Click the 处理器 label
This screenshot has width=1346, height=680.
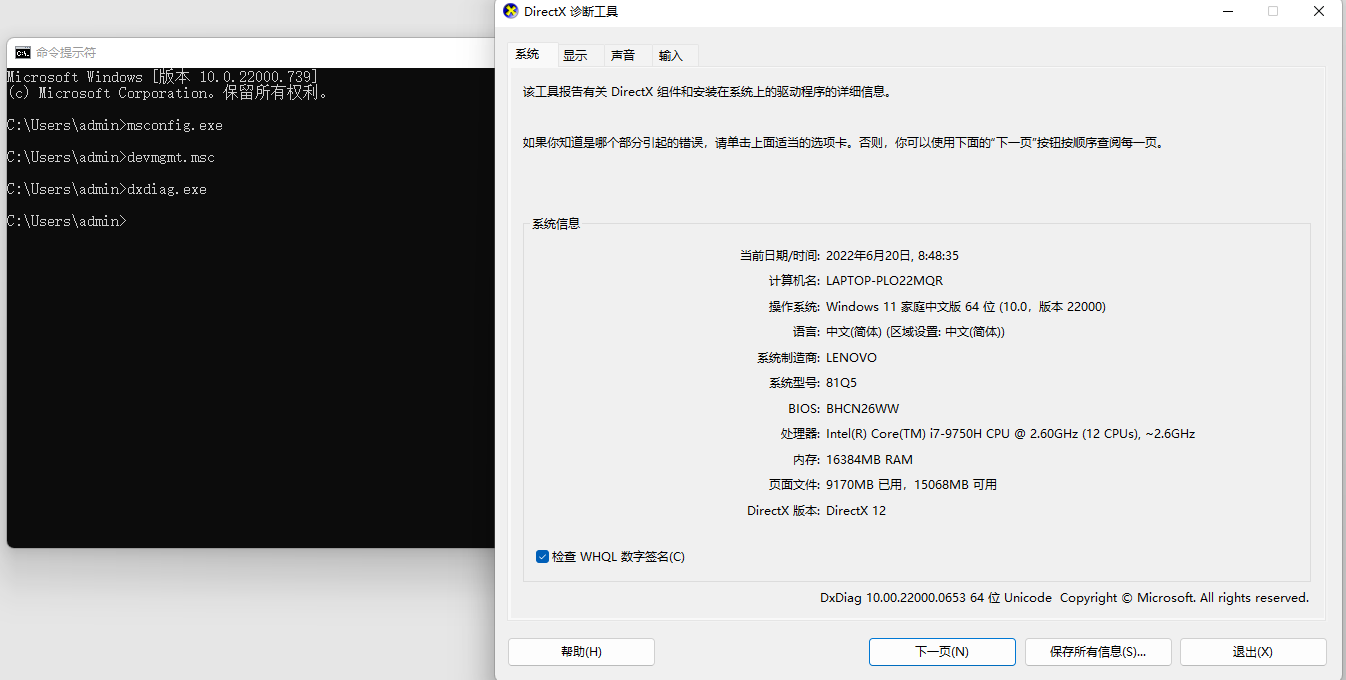tap(800, 434)
